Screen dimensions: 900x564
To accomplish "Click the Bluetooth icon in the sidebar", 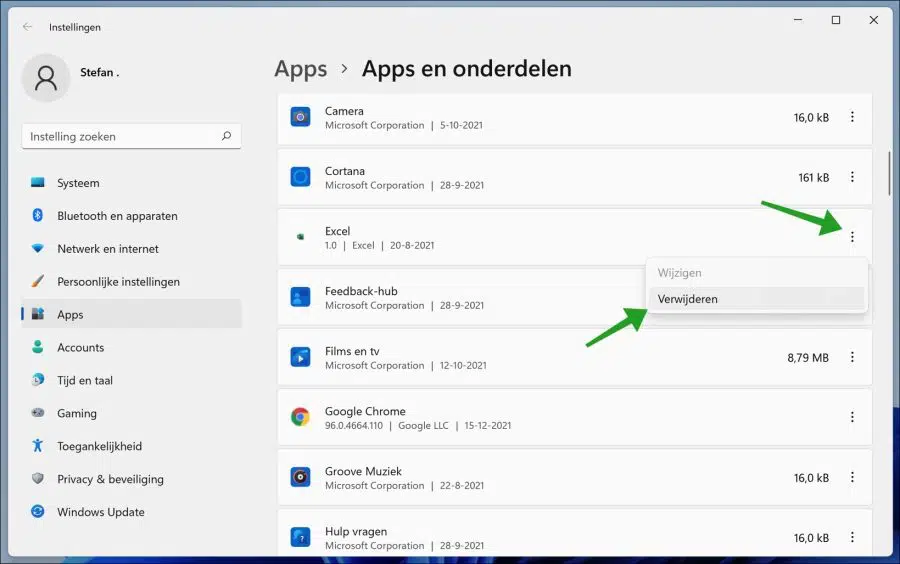I will [x=38, y=215].
